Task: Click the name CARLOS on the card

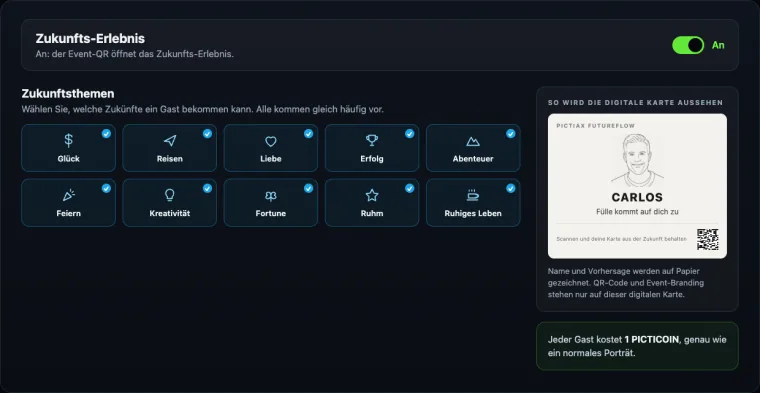Action: click(637, 197)
